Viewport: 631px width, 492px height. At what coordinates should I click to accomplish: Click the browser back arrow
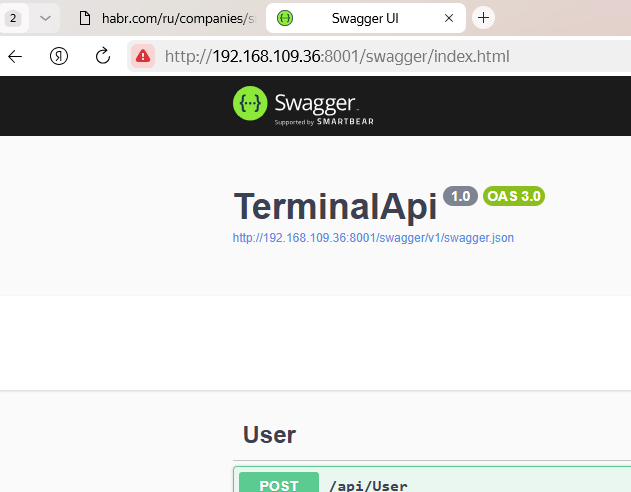[15, 56]
